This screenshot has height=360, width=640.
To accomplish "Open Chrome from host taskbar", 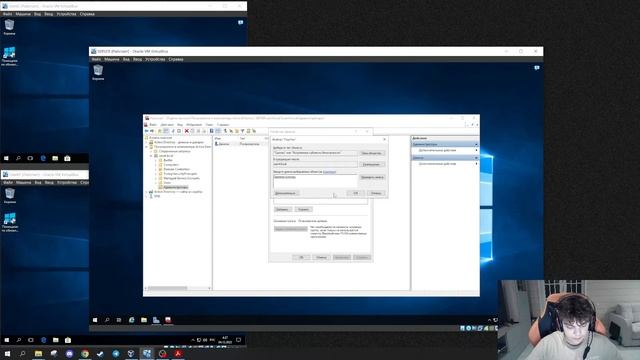I will point(85,353).
